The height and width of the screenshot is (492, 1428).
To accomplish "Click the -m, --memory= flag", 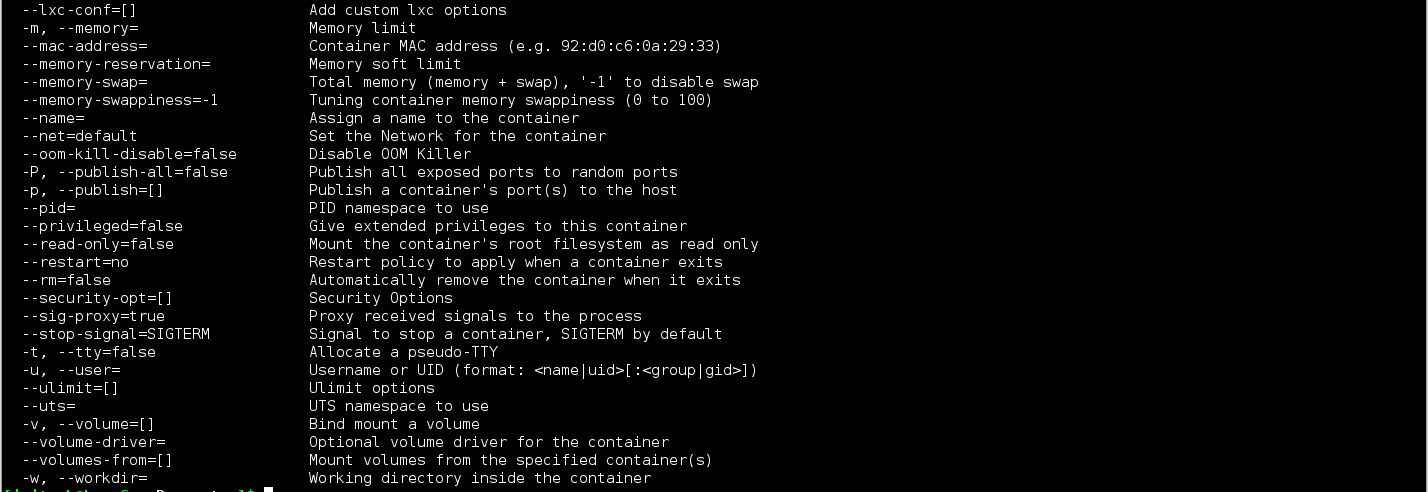I will pos(79,28).
